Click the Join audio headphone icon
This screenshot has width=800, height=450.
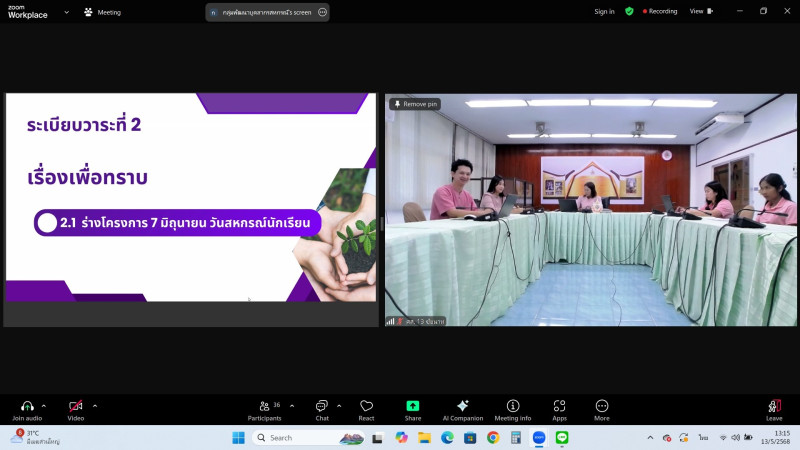click(26, 406)
